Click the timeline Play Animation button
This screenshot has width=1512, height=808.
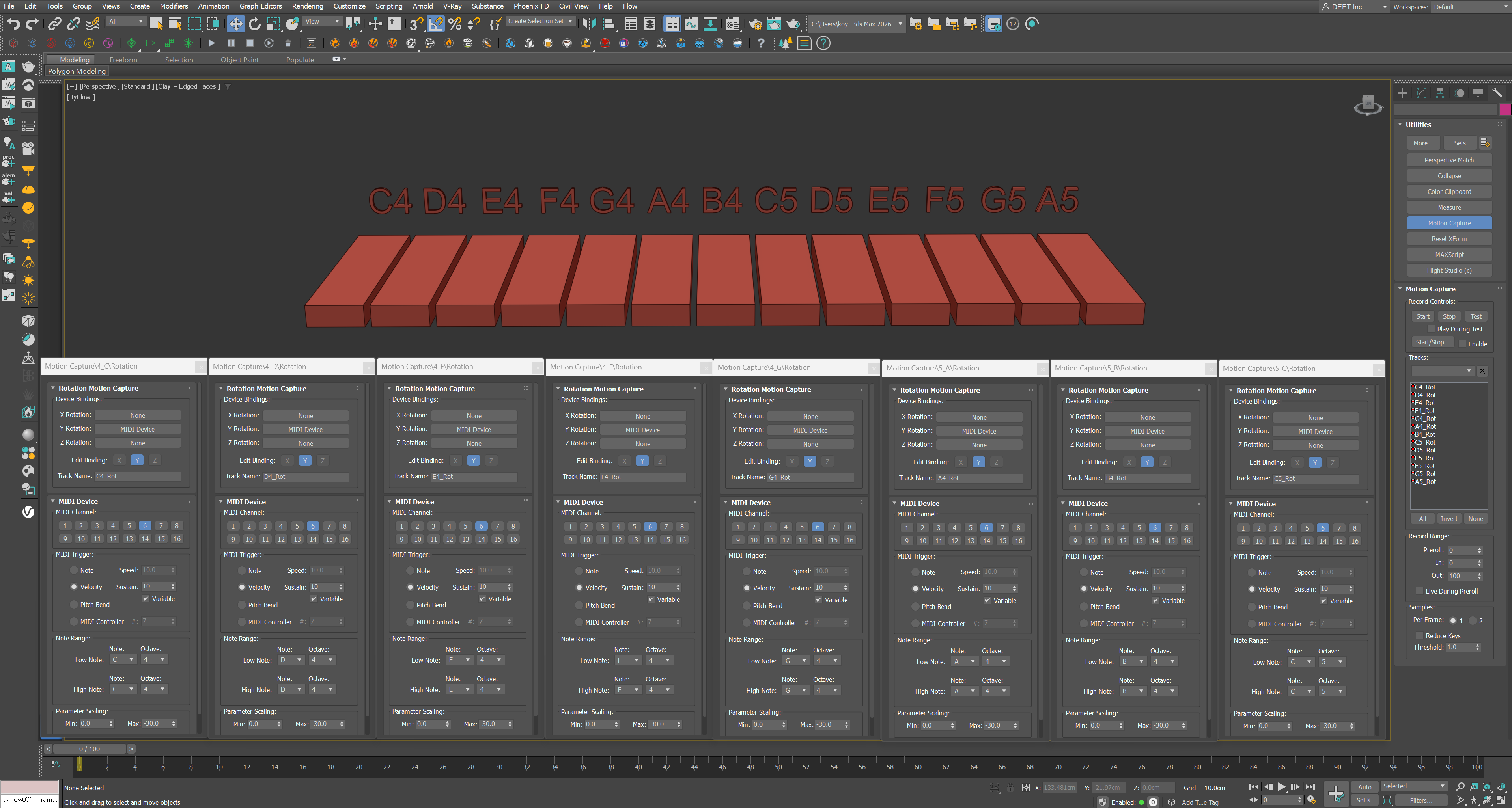point(1281,787)
